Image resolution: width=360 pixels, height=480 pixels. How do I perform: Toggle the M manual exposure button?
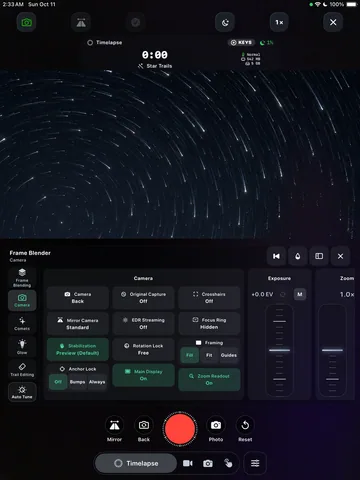(x=300, y=294)
